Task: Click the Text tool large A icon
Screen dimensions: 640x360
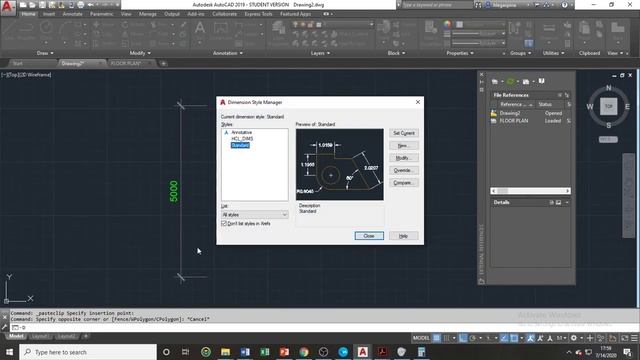Action: click(200, 28)
